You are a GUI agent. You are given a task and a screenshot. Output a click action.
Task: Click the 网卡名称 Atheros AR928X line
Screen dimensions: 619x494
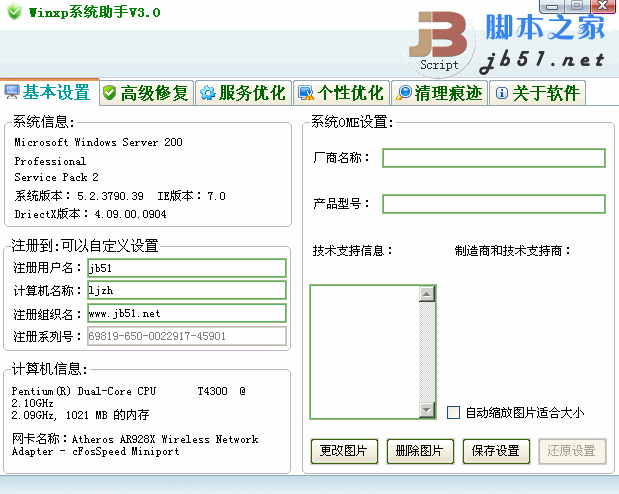135,445
